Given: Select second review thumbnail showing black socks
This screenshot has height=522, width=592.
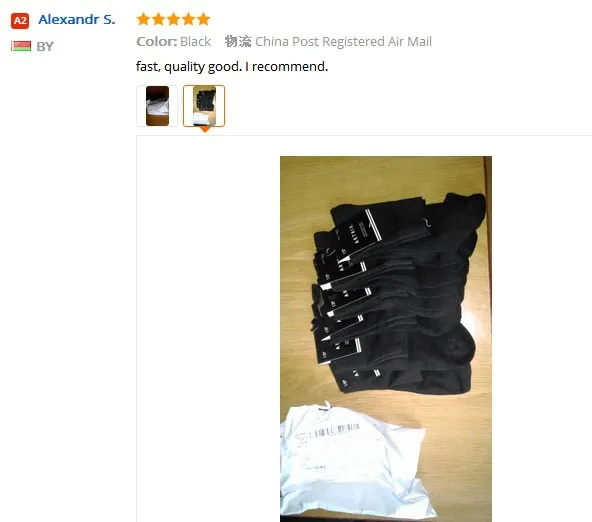Looking at the screenshot, I should click(x=204, y=106).
